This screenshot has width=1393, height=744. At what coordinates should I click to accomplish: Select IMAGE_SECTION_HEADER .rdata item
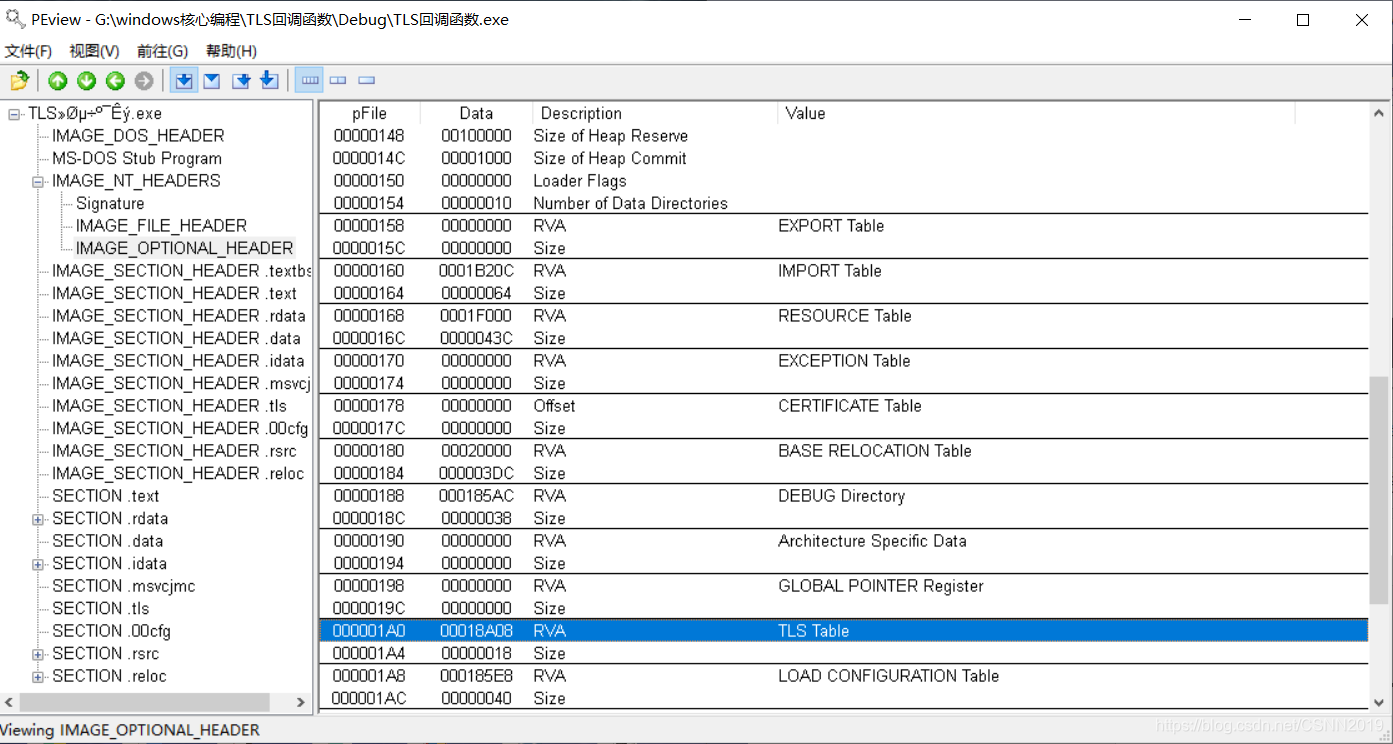click(179, 316)
